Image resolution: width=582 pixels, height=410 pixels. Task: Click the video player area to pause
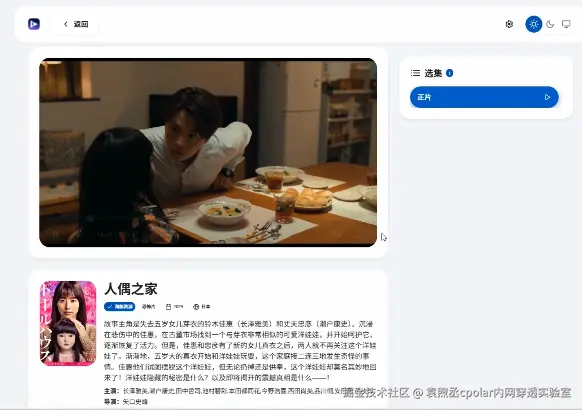pyautogui.click(x=208, y=152)
